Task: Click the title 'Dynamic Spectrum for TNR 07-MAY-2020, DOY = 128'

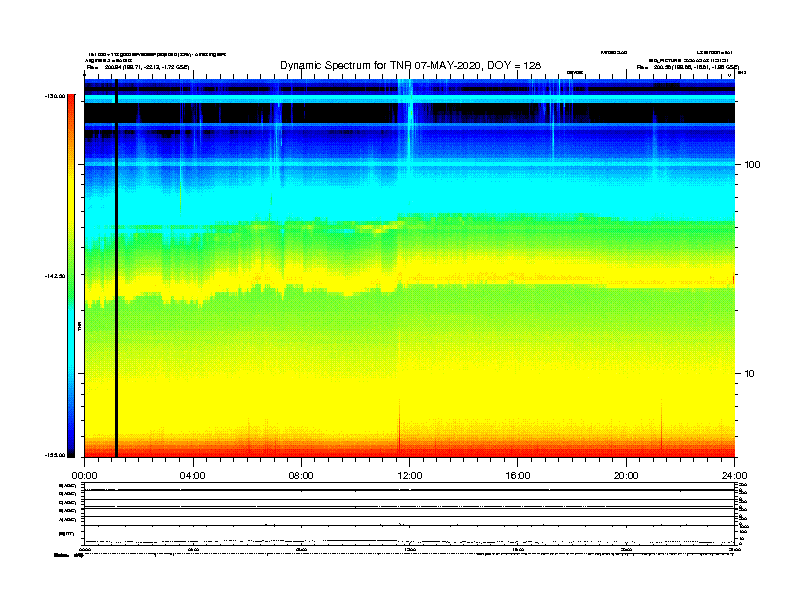Action: pyautogui.click(x=410, y=66)
